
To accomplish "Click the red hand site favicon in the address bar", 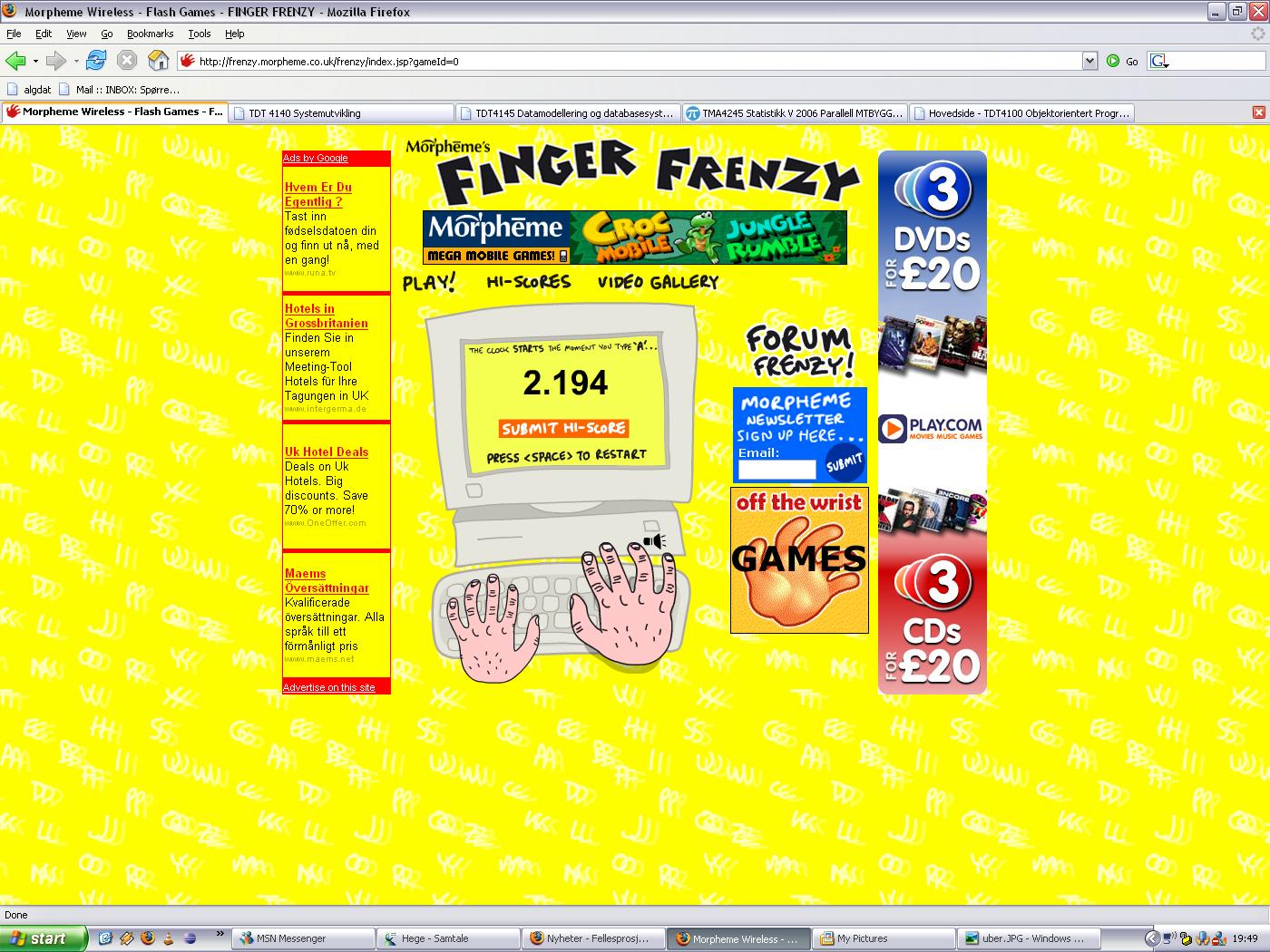I will [x=188, y=61].
